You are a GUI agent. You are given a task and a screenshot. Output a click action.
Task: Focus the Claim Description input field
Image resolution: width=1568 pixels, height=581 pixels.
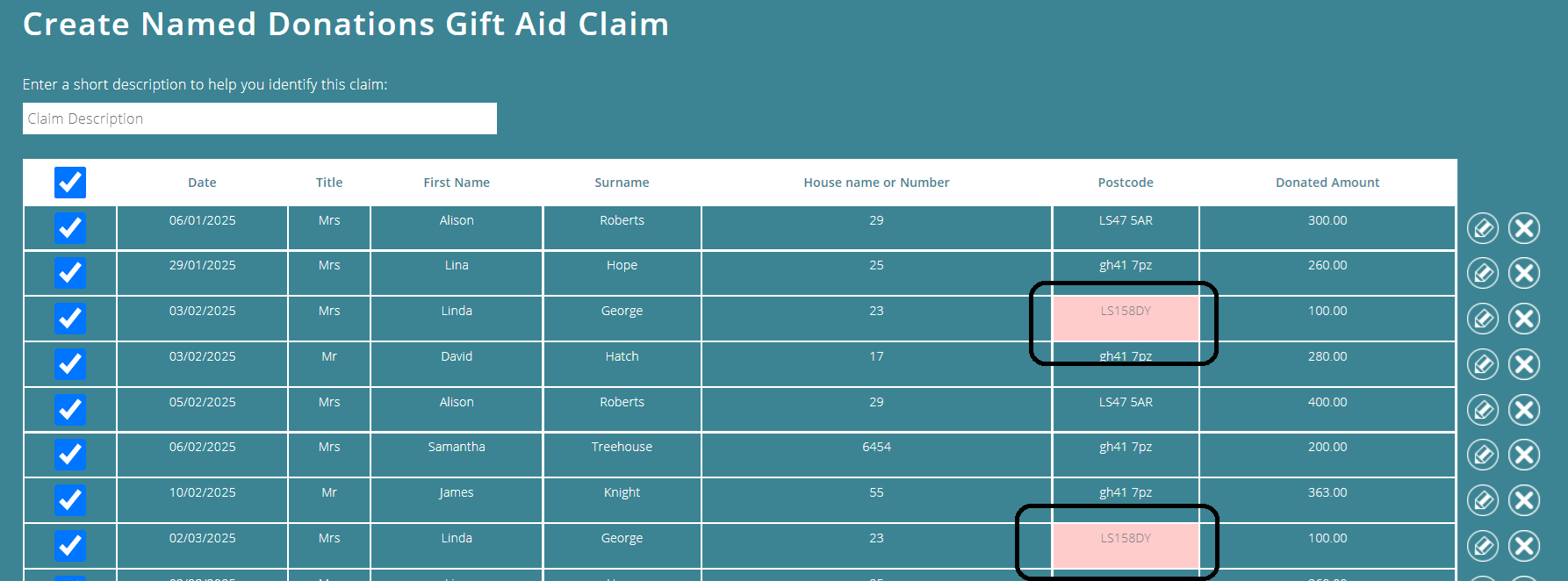pyautogui.click(x=260, y=118)
